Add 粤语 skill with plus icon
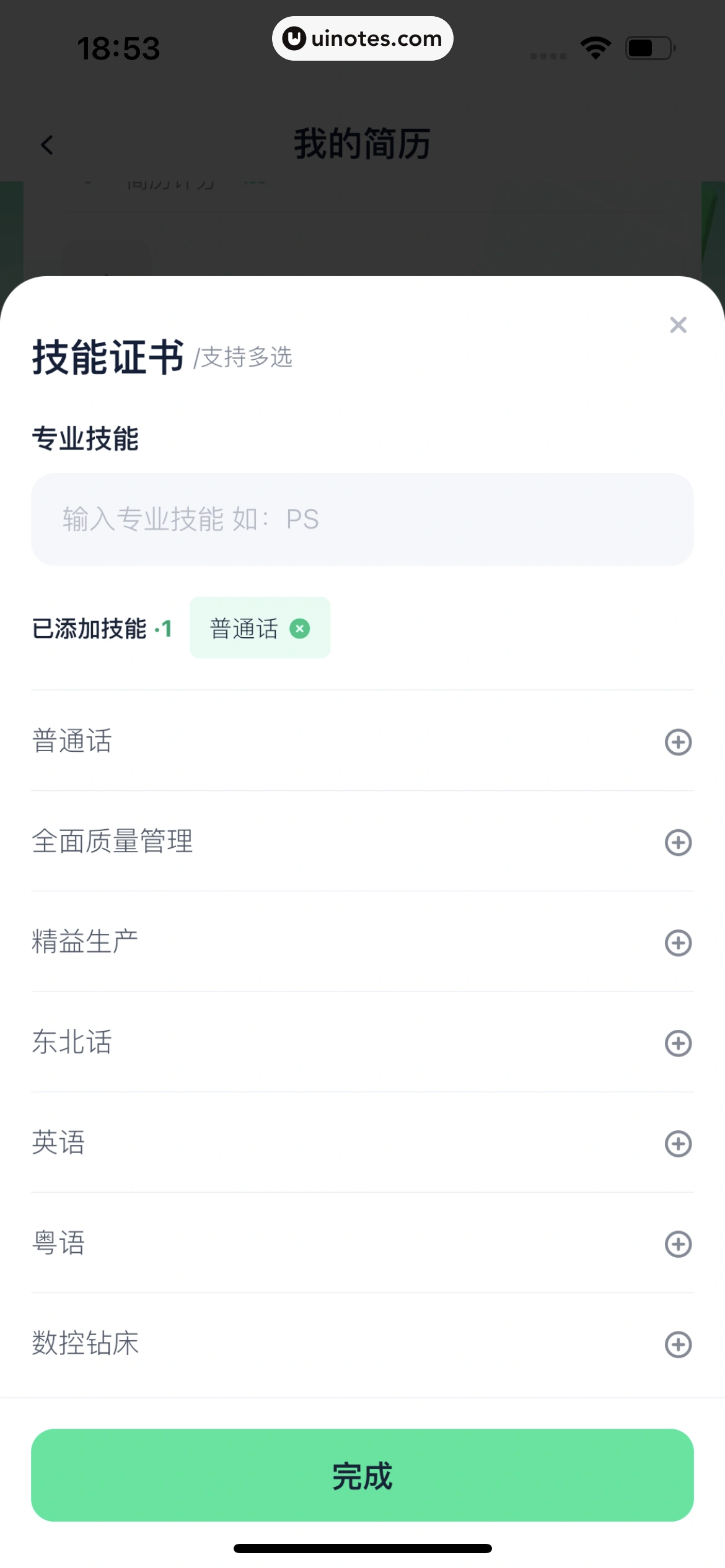725x1568 pixels. click(678, 1244)
